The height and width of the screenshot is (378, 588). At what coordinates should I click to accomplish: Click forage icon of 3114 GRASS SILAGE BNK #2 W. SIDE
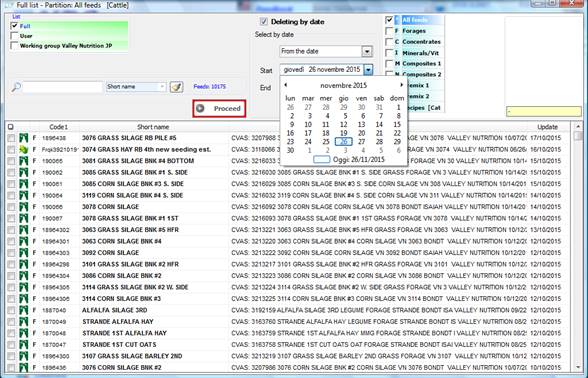point(24,287)
